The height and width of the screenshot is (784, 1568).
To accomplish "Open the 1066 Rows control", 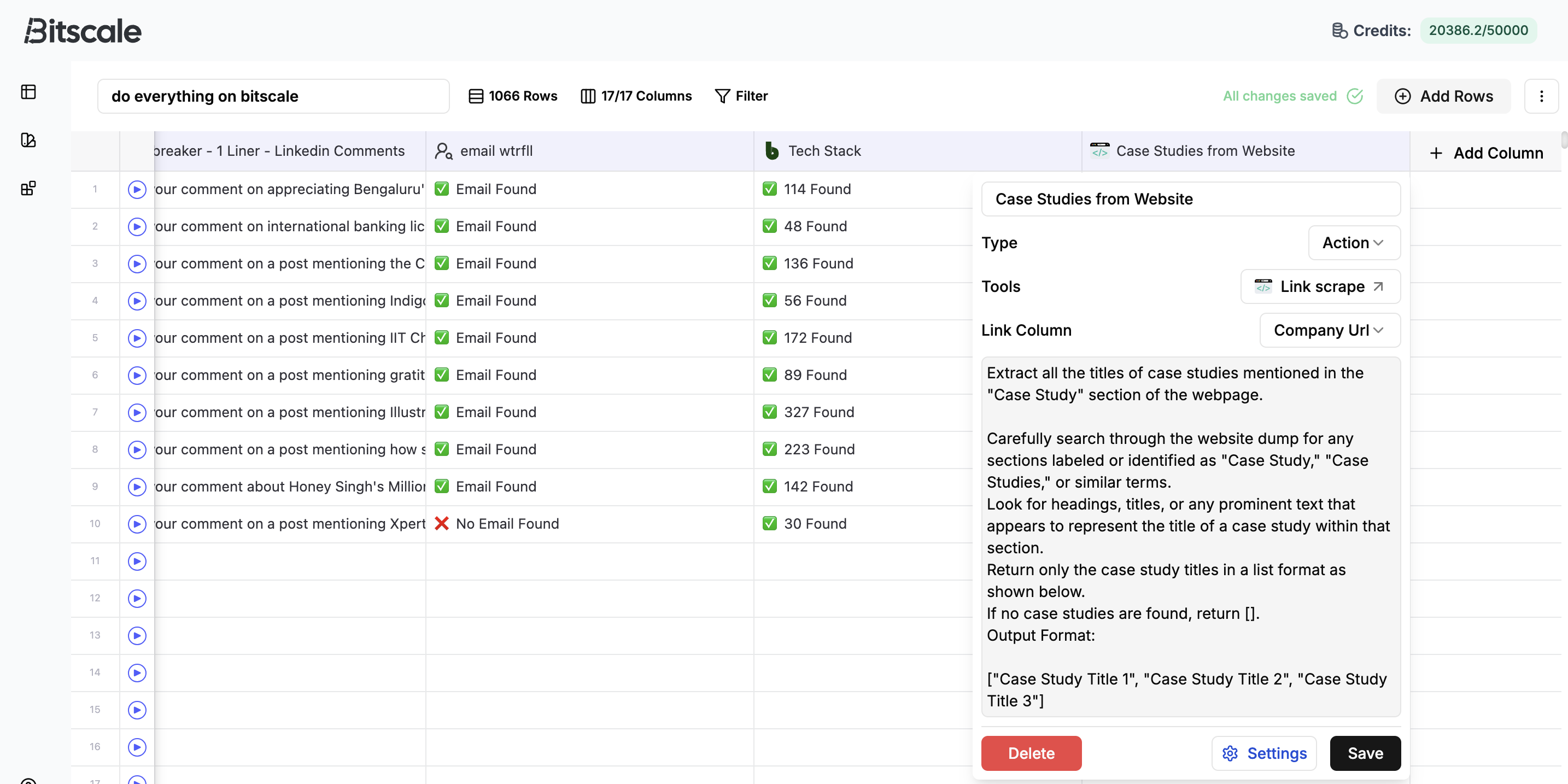I will tap(512, 96).
